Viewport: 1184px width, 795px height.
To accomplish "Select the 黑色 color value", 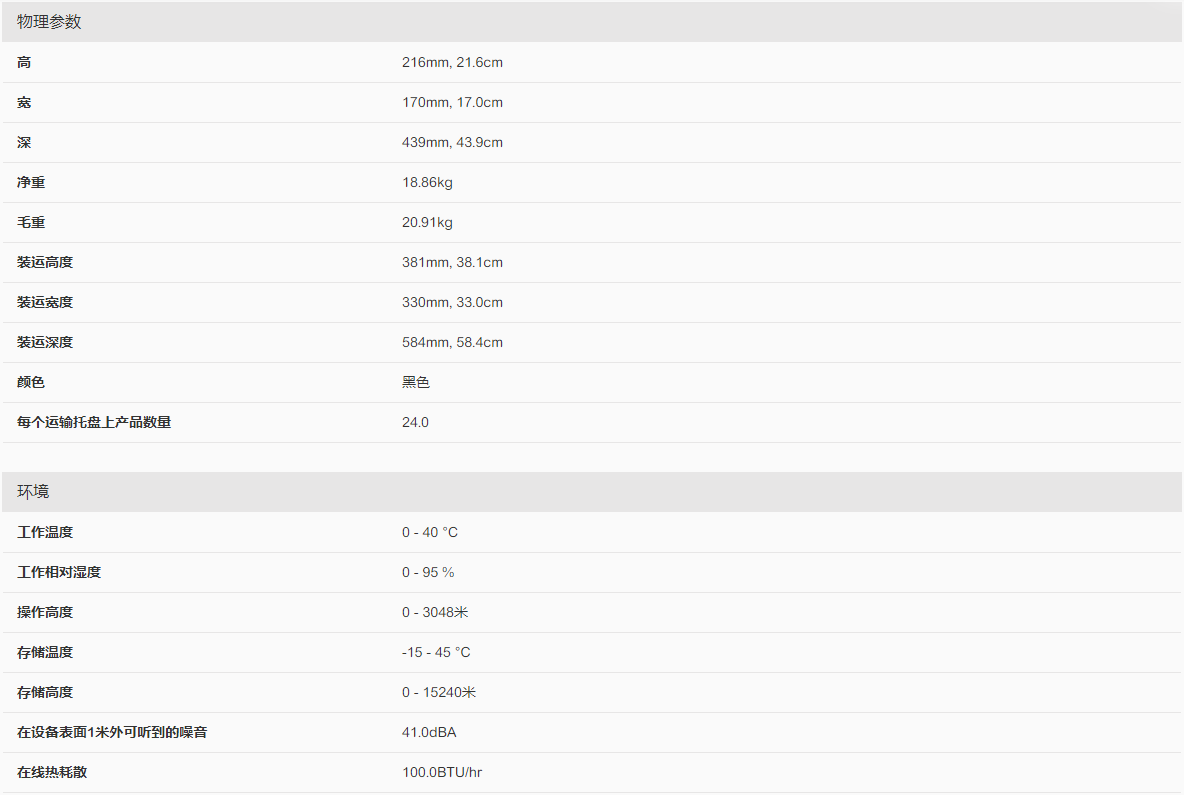I will [416, 382].
